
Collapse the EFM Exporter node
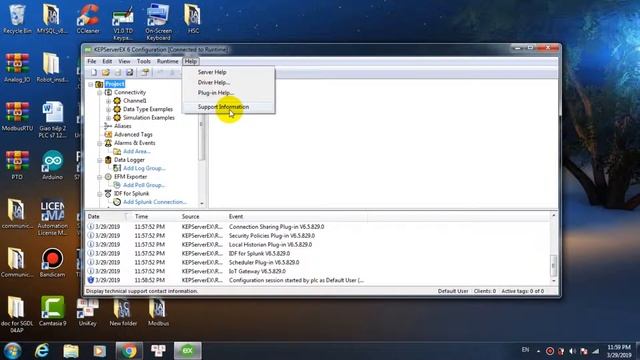tap(100, 177)
